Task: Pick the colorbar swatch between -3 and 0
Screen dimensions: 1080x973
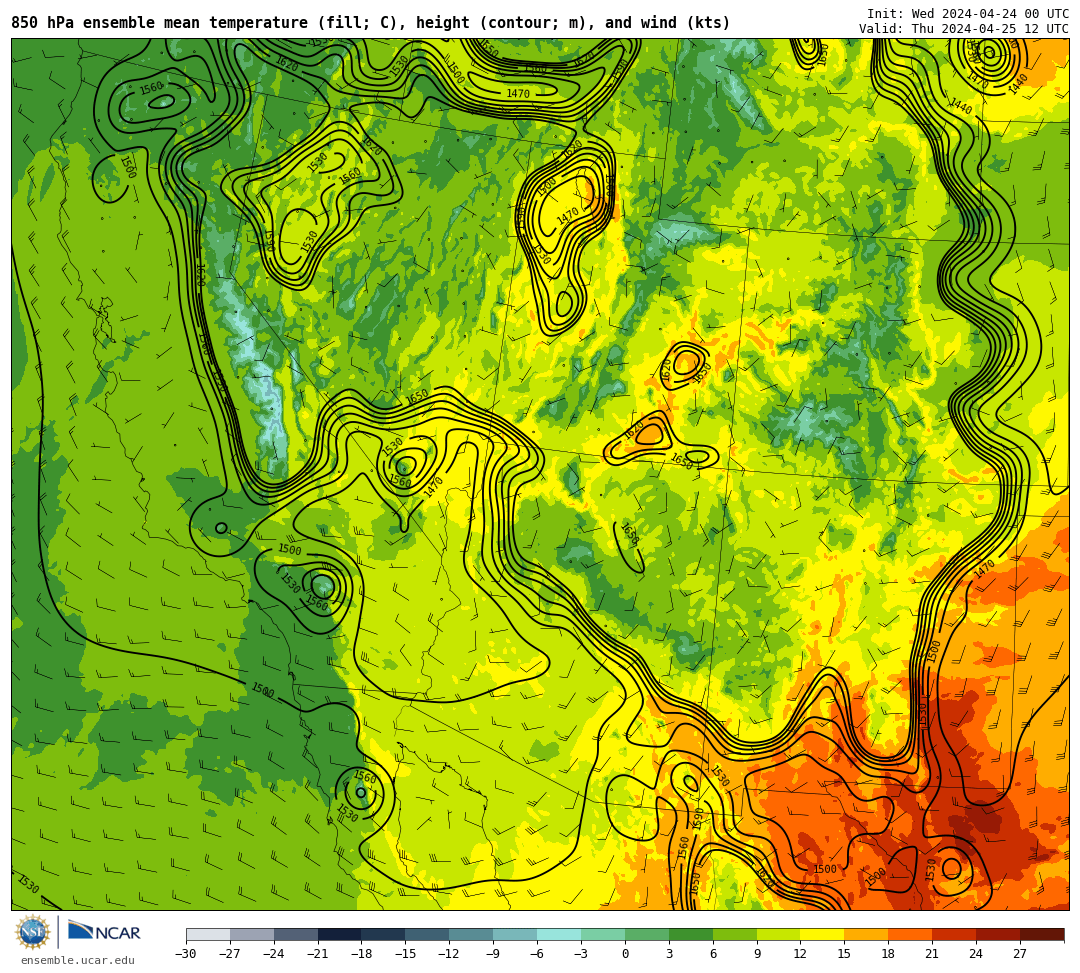Action: [x=603, y=934]
